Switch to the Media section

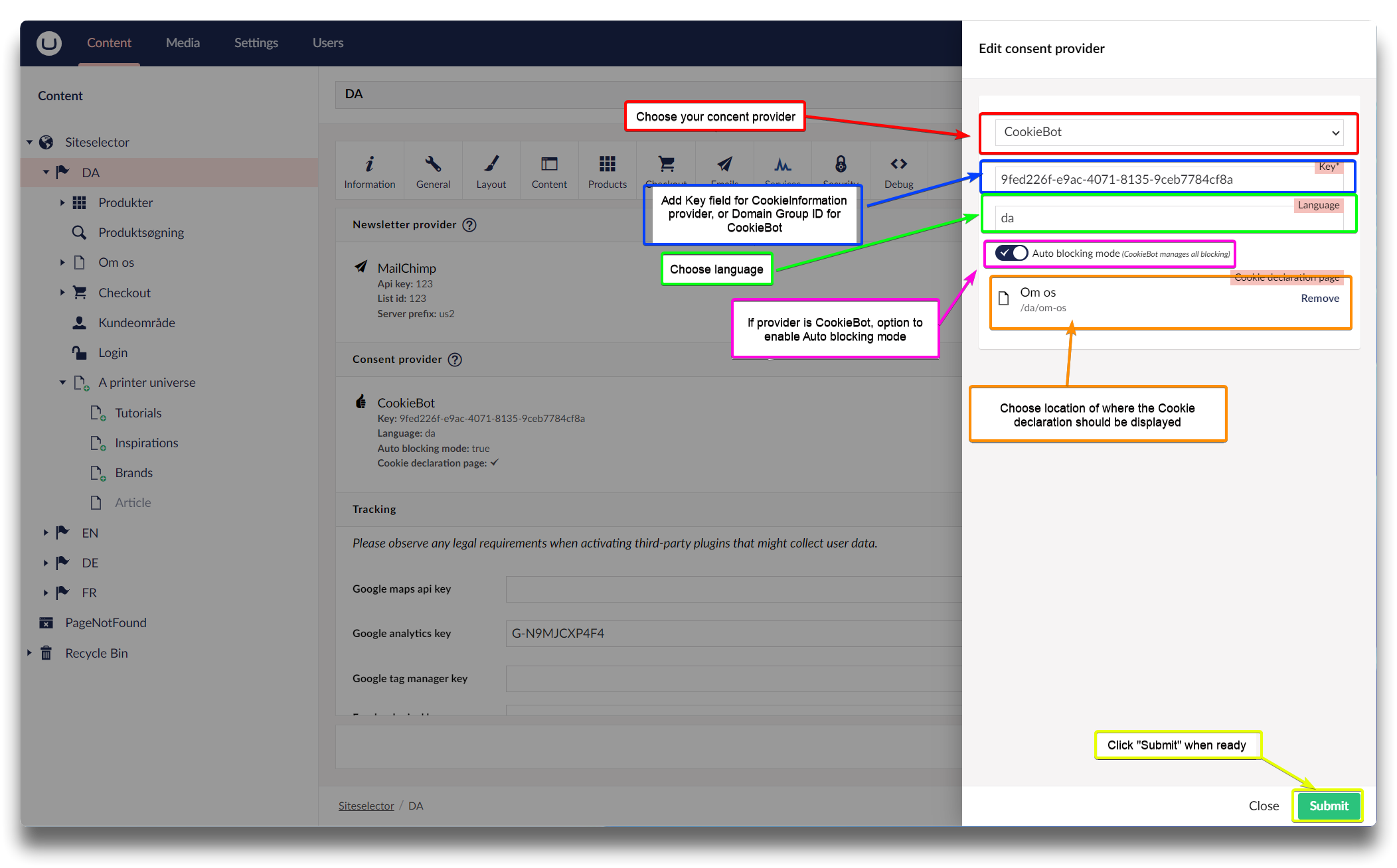point(183,43)
